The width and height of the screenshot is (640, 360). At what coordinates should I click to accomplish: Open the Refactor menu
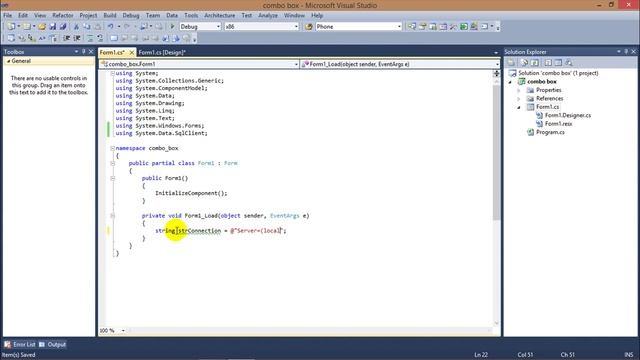[x=63, y=16]
